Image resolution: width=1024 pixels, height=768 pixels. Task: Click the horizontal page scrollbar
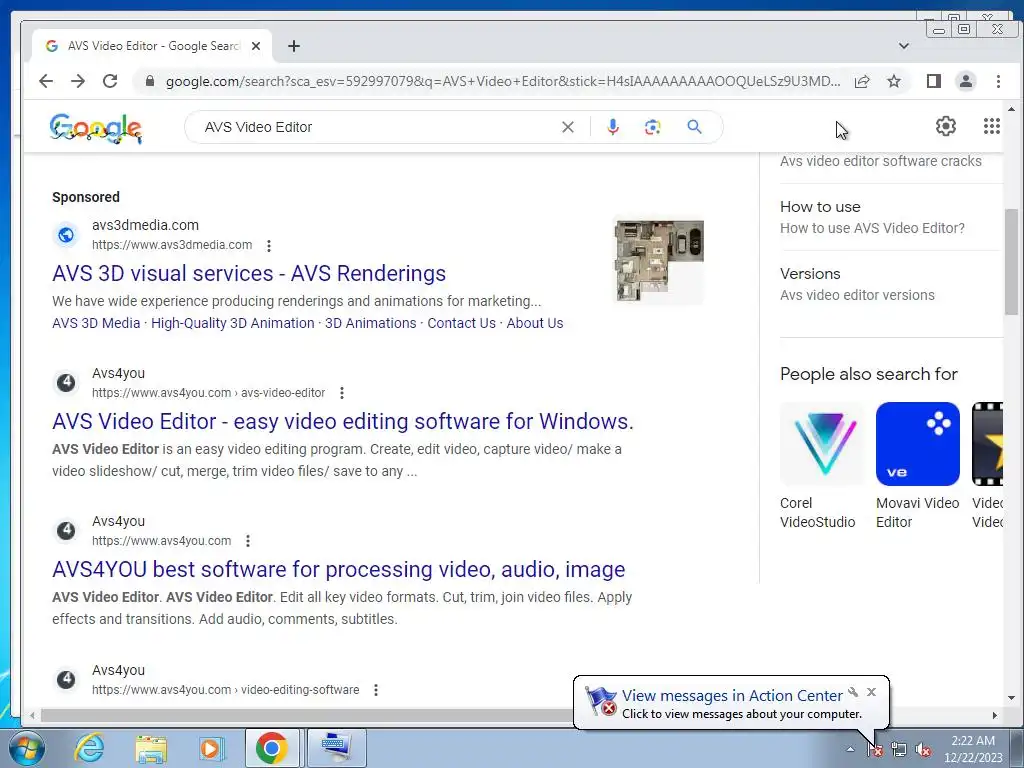point(306,715)
